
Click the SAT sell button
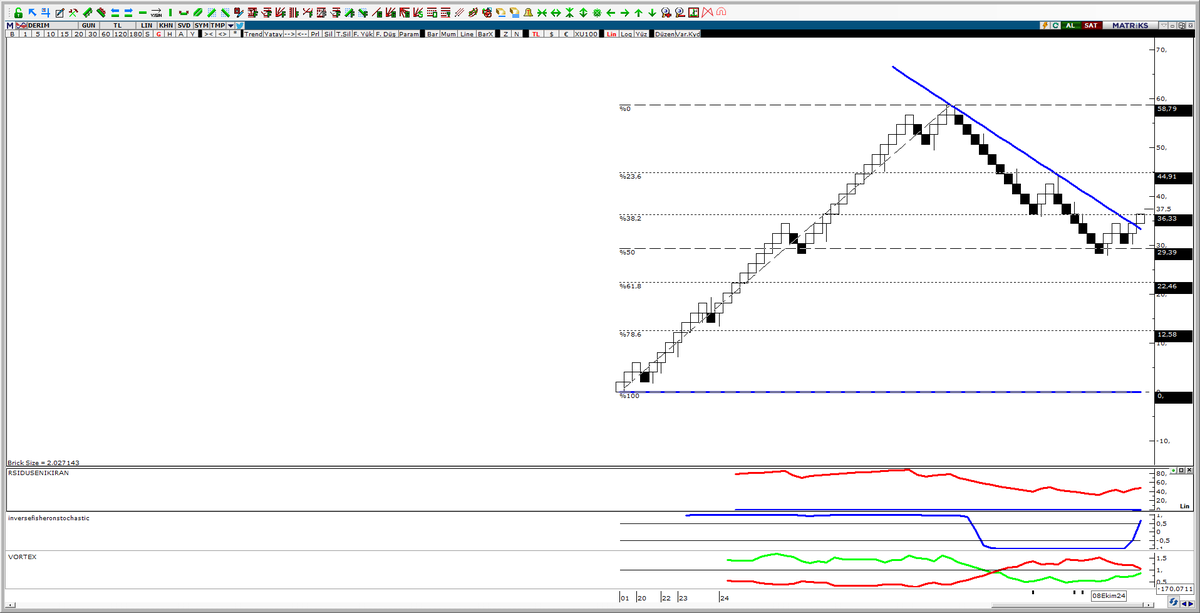pos(1091,25)
